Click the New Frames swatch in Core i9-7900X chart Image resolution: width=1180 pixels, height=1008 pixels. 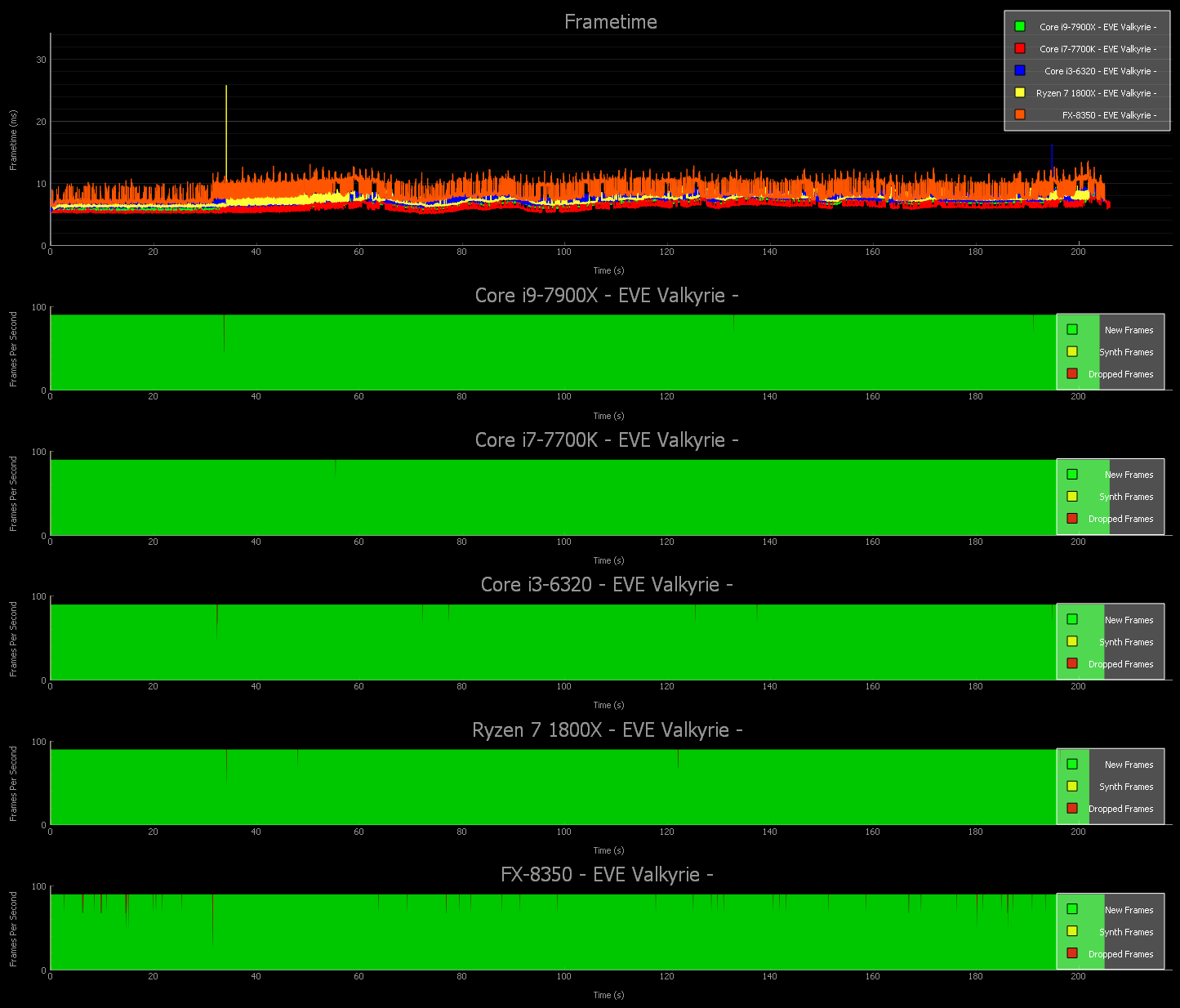click(x=1072, y=329)
